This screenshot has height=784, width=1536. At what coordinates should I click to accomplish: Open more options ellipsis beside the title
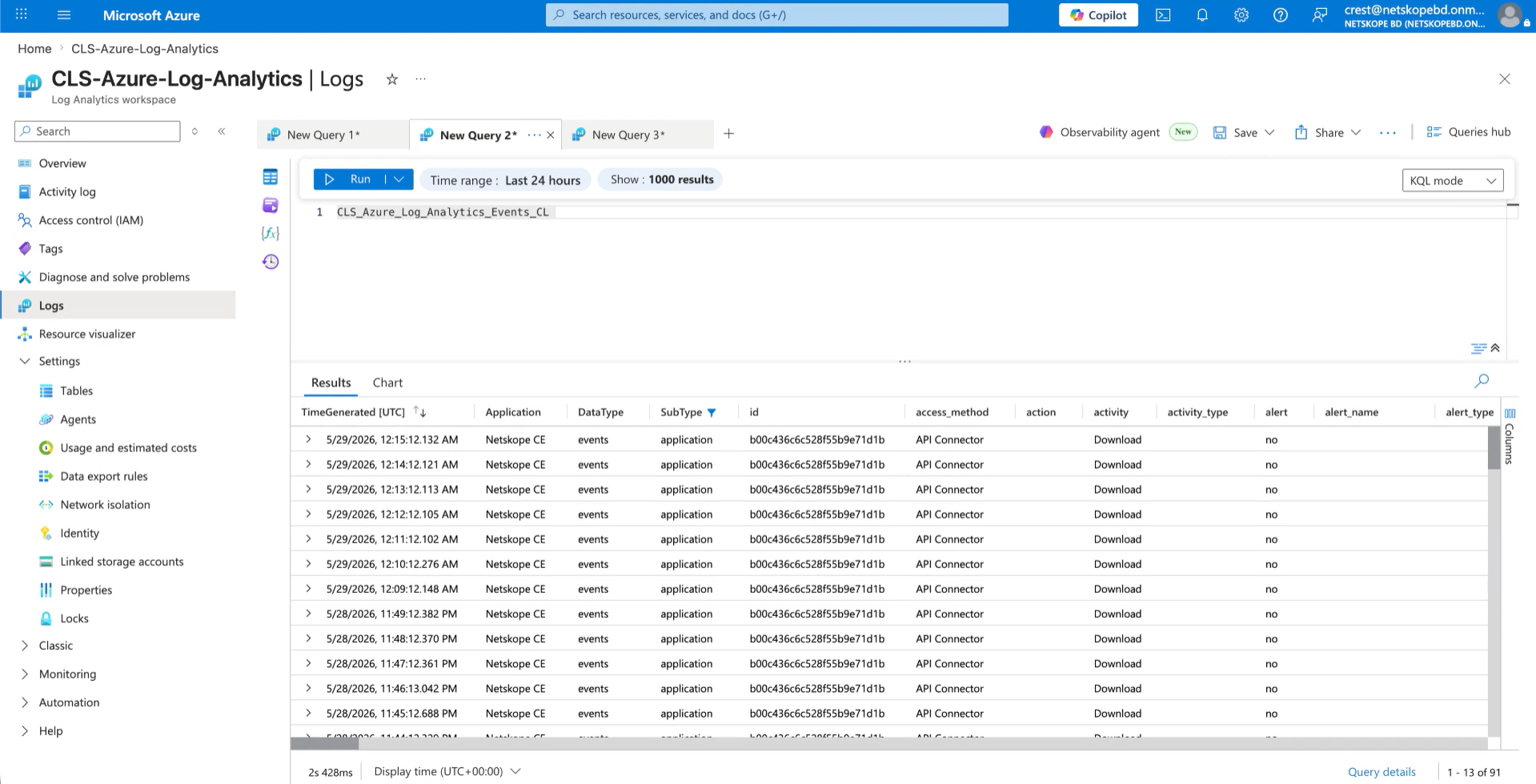coord(420,79)
